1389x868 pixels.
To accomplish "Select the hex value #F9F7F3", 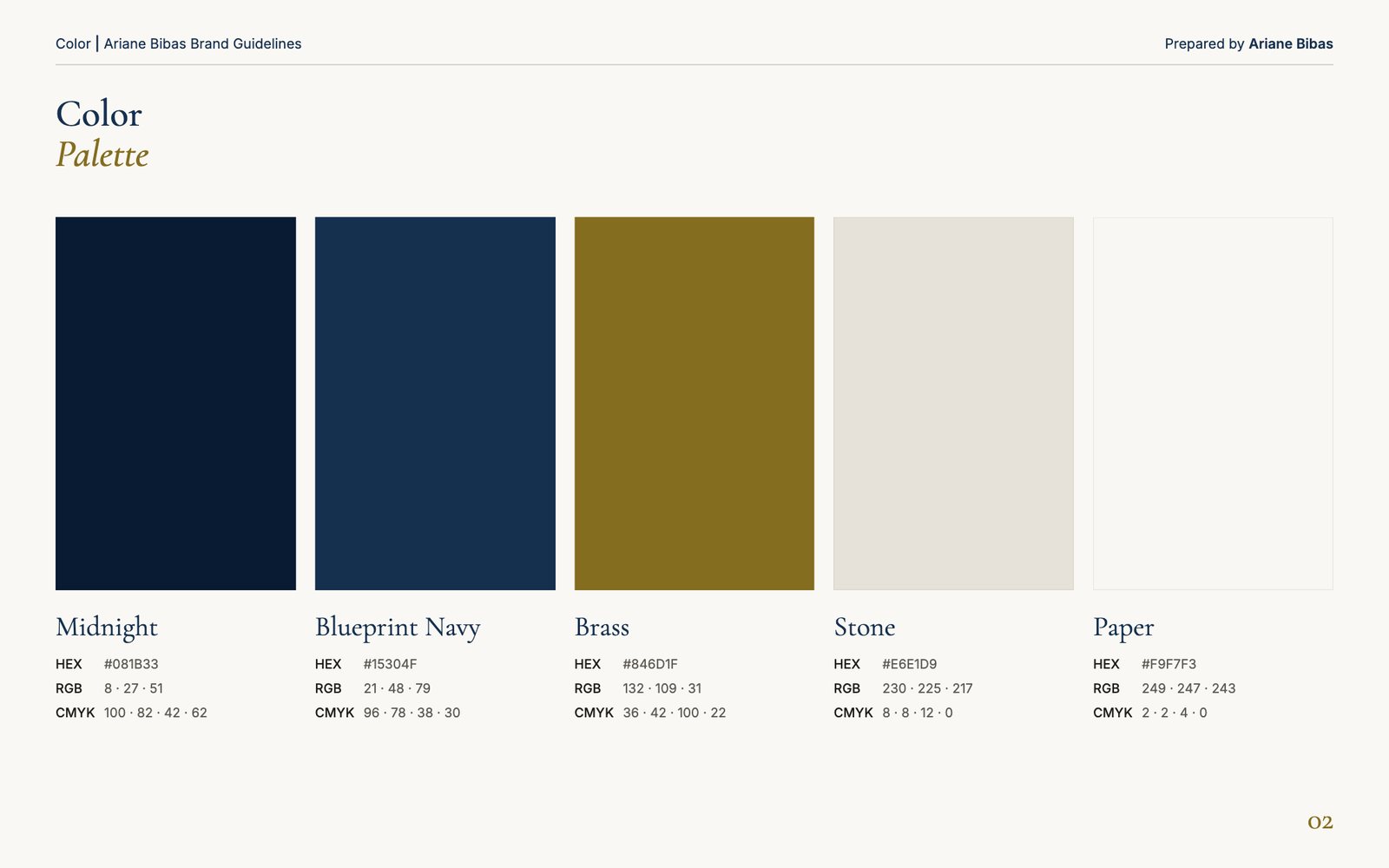I will point(1168,664).
